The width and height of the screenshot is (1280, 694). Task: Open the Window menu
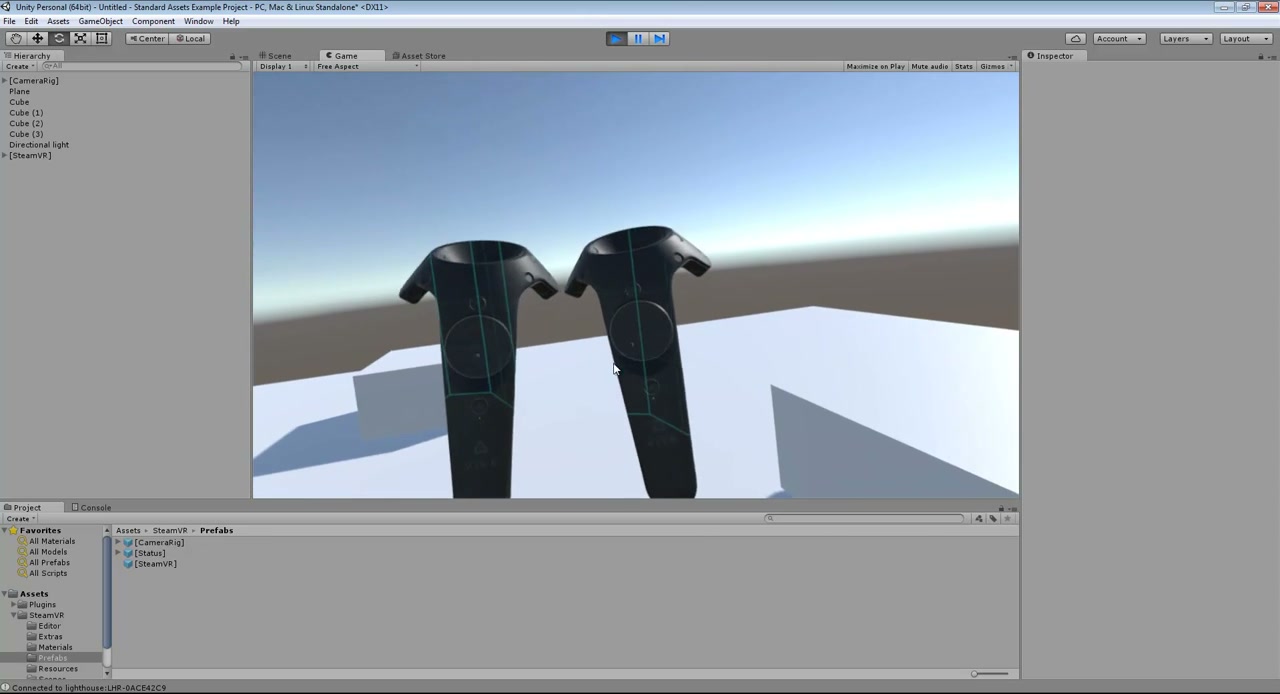point(198,21)
